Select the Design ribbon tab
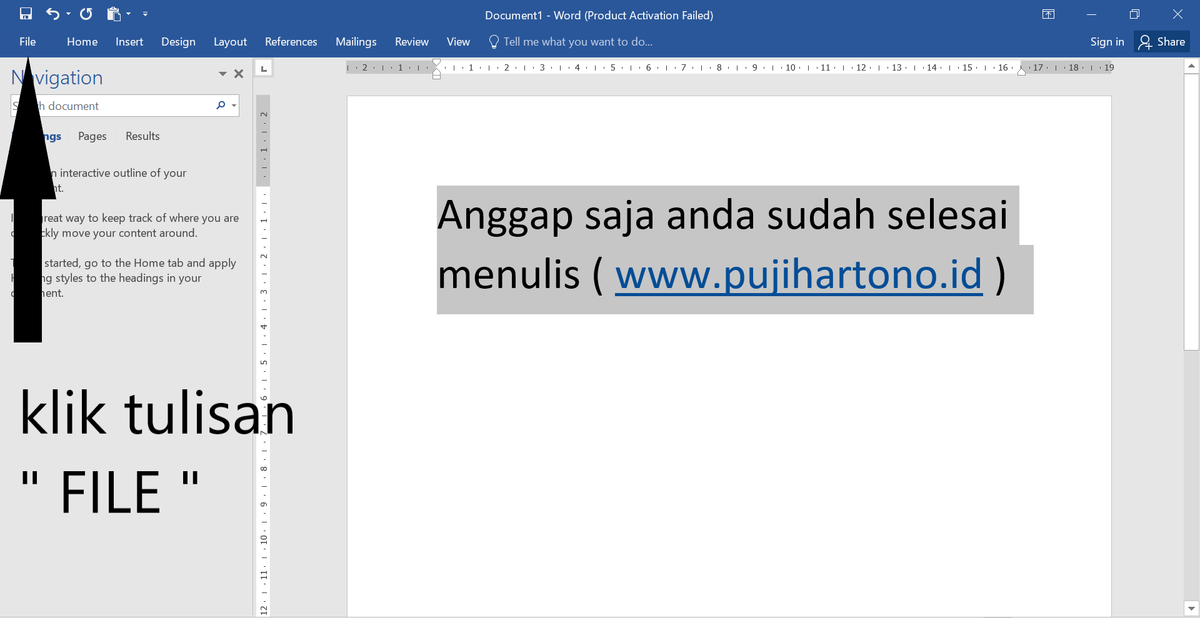 pyautogui.click(x=178, y=42)
